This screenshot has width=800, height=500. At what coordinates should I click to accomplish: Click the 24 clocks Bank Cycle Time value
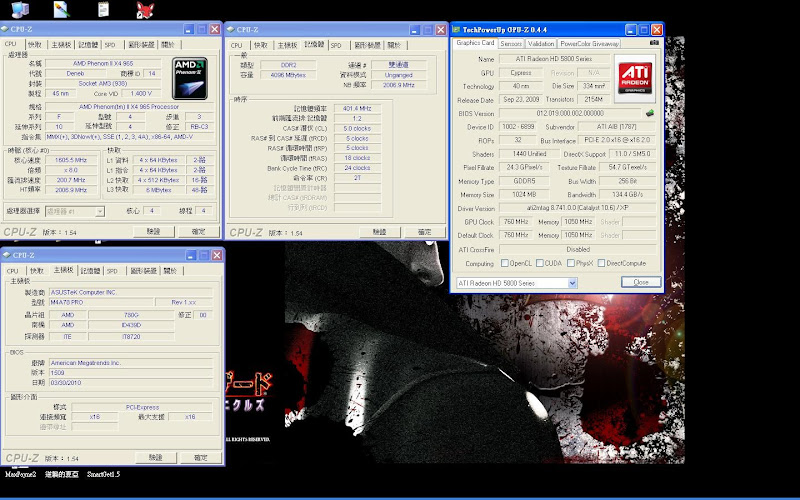click(x=357, y=168)
